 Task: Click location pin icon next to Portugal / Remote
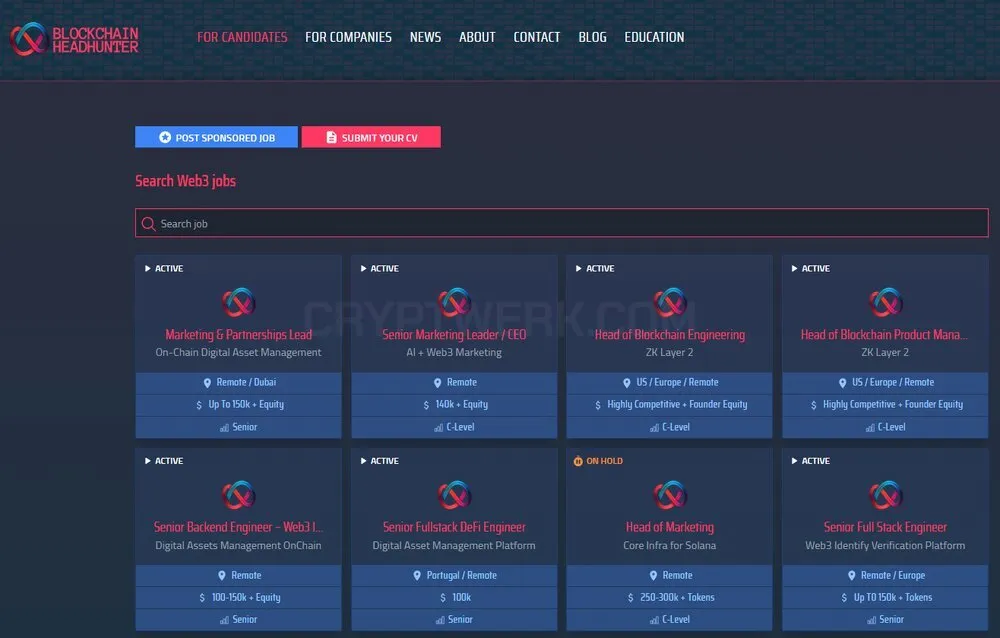click(x=417, y=575)
